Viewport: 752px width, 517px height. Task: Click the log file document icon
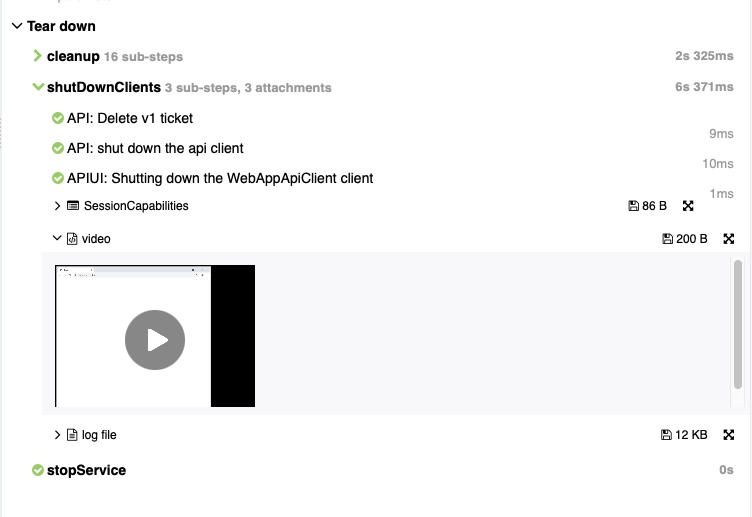(x=72, y=435)
